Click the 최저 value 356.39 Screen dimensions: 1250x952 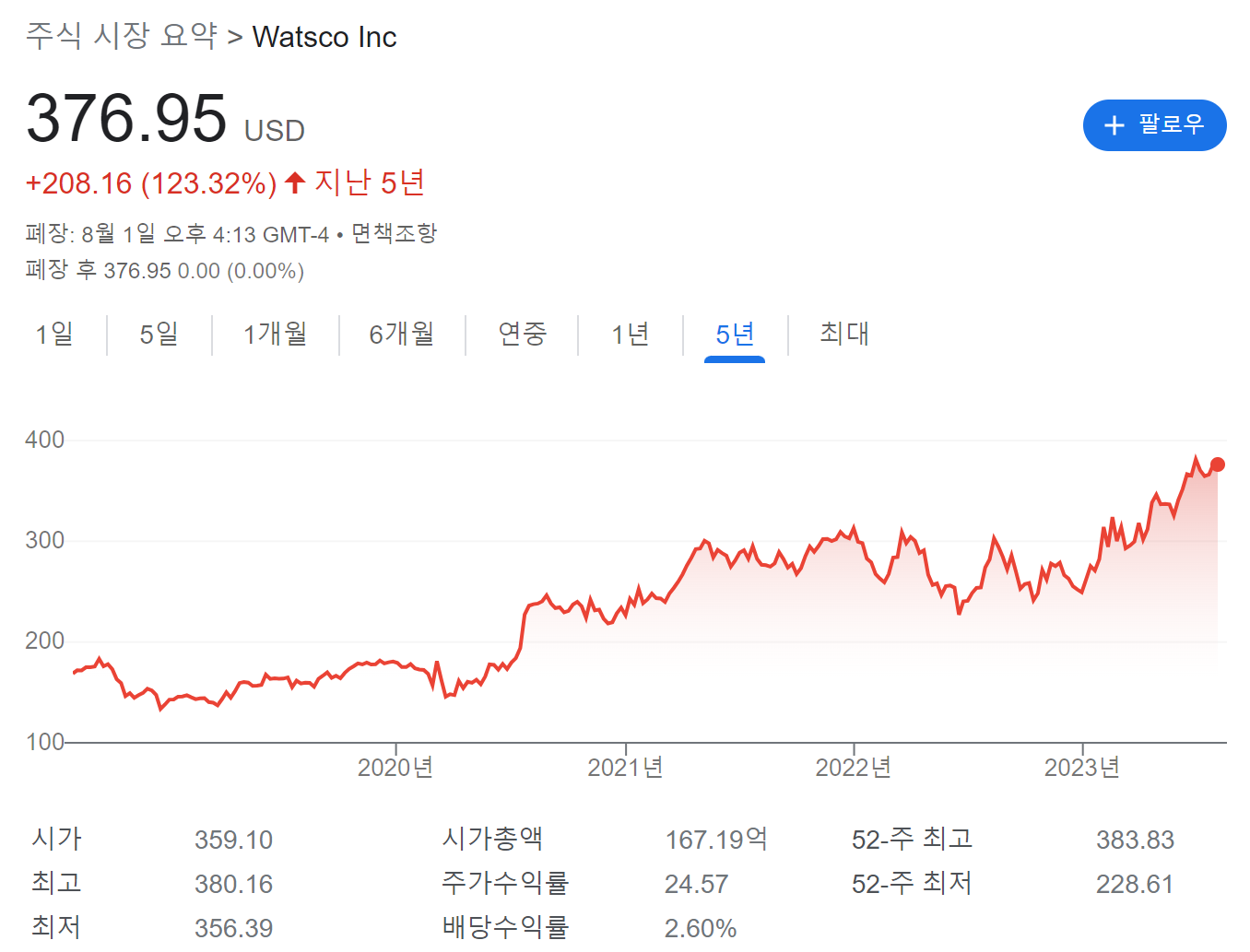coord(233,928)
